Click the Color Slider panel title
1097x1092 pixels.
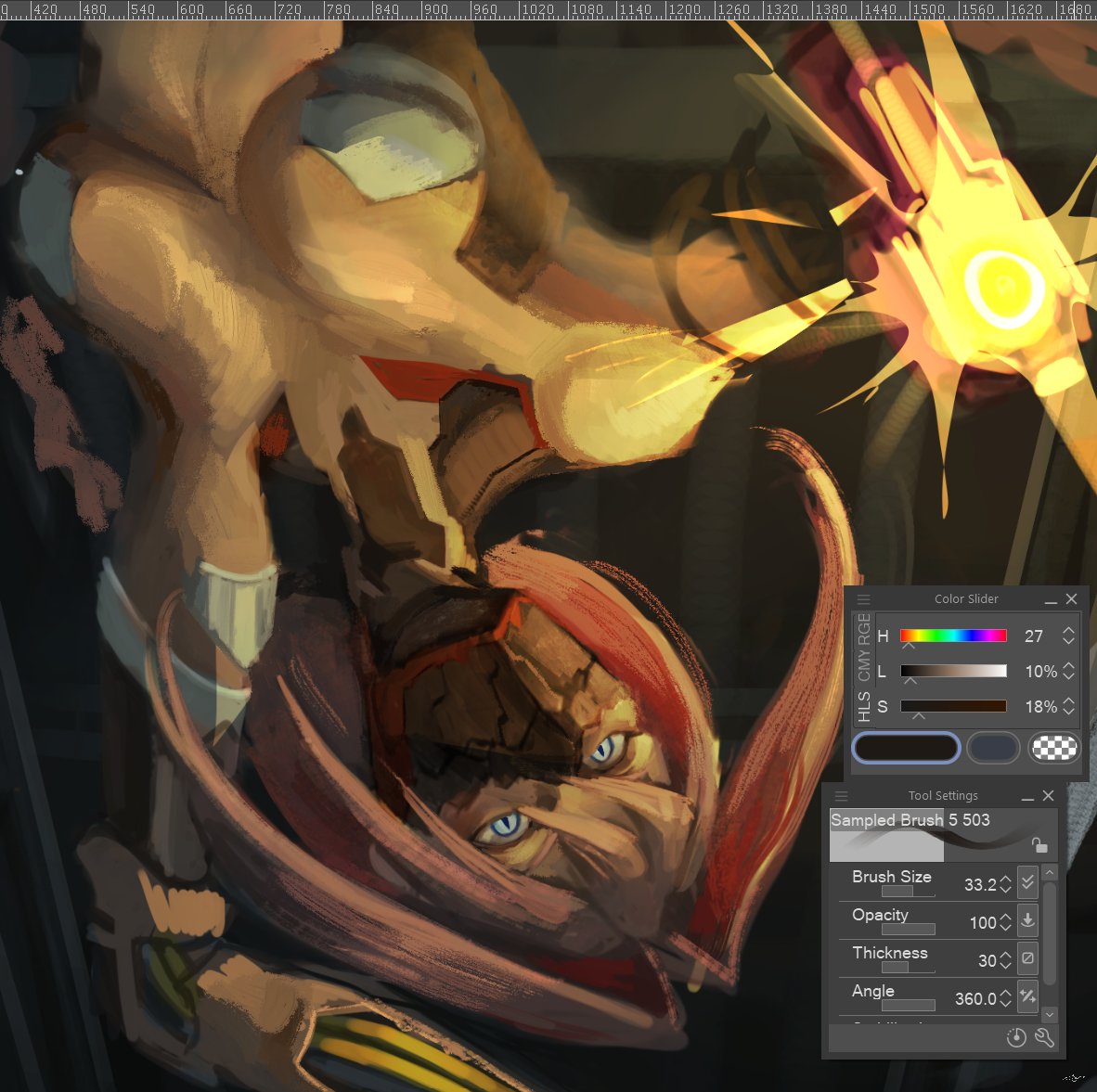click(x=966, y=598)
